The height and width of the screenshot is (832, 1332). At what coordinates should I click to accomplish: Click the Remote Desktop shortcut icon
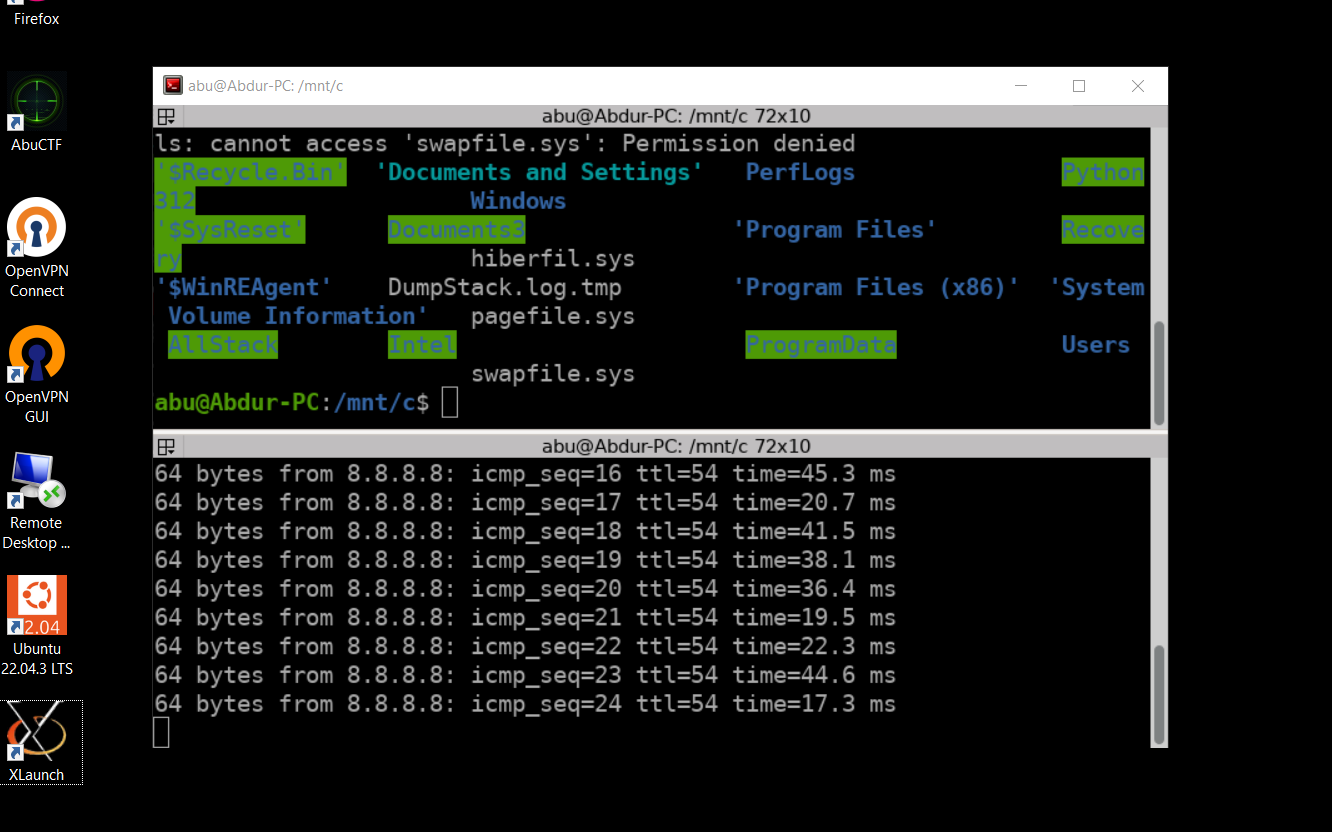coord(37,481)
